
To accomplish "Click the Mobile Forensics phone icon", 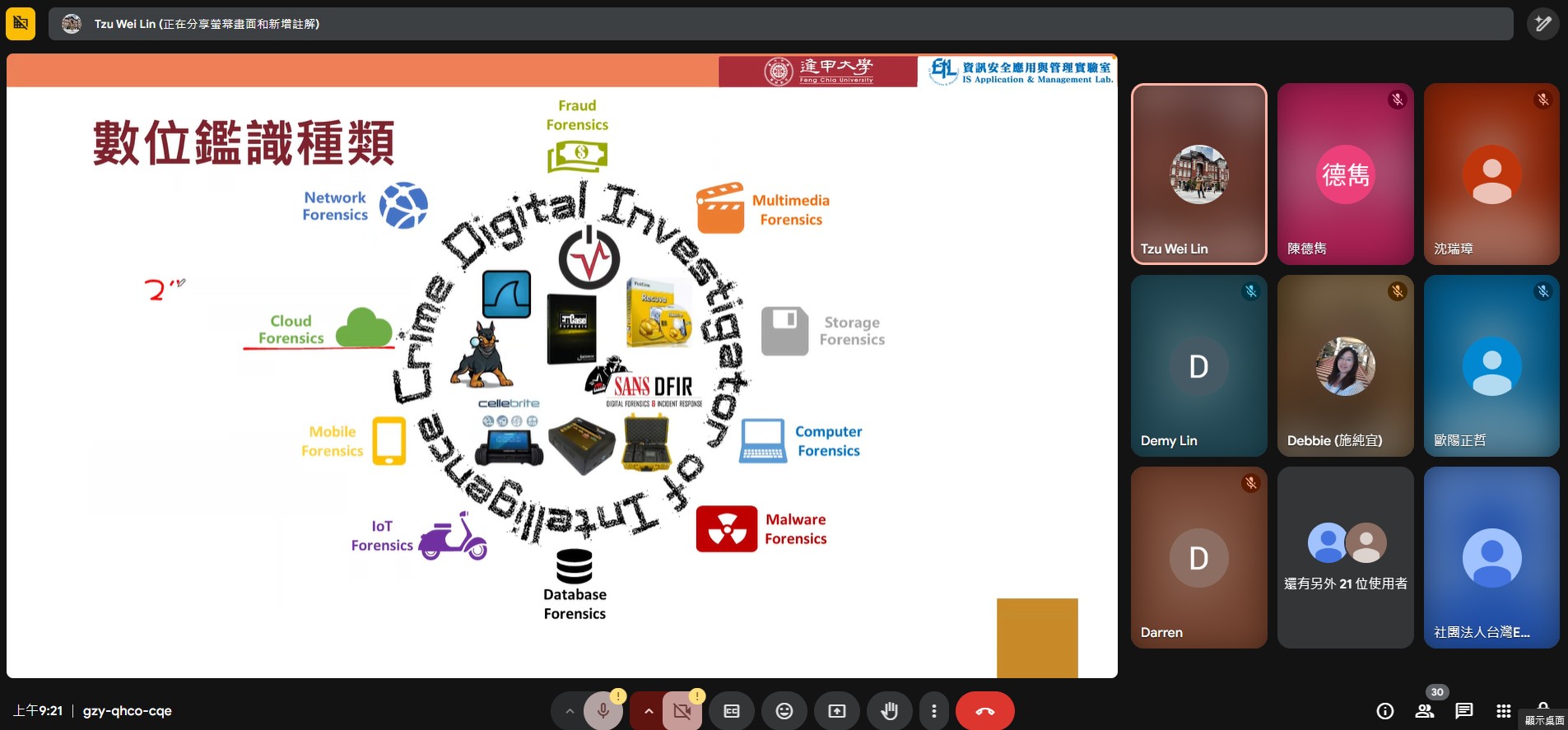I will 389,441.
